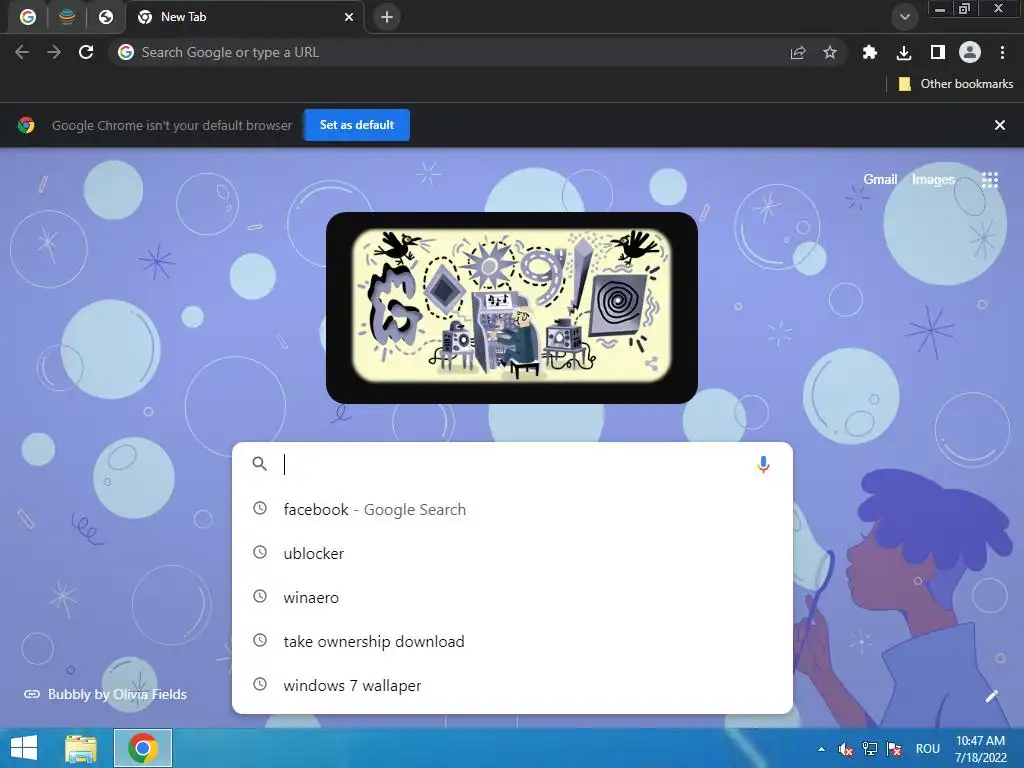
Task: Open Chrome three-dot menu
Action: (1002, 52)
